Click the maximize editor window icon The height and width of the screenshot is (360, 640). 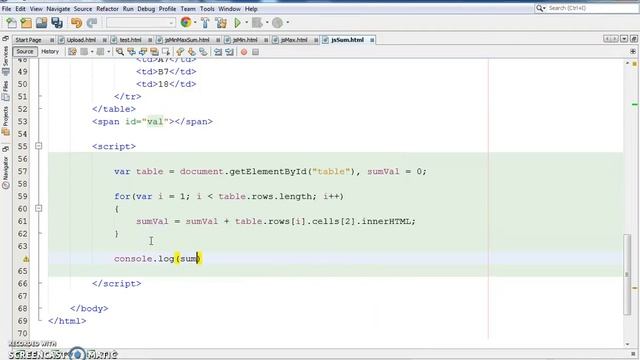(x=634, y=39)
